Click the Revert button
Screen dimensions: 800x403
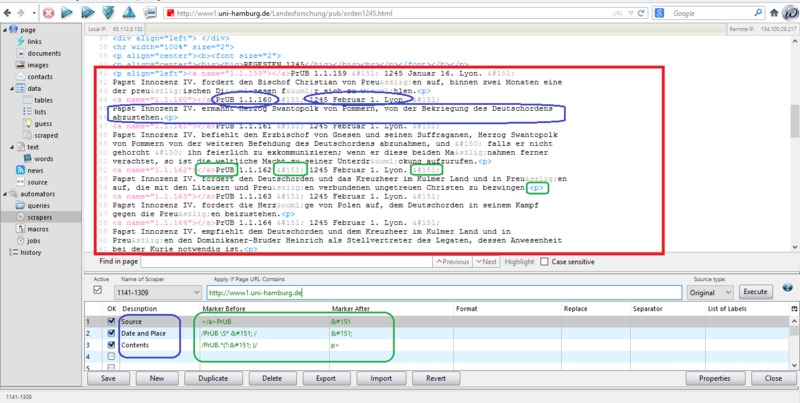[436, 379]
